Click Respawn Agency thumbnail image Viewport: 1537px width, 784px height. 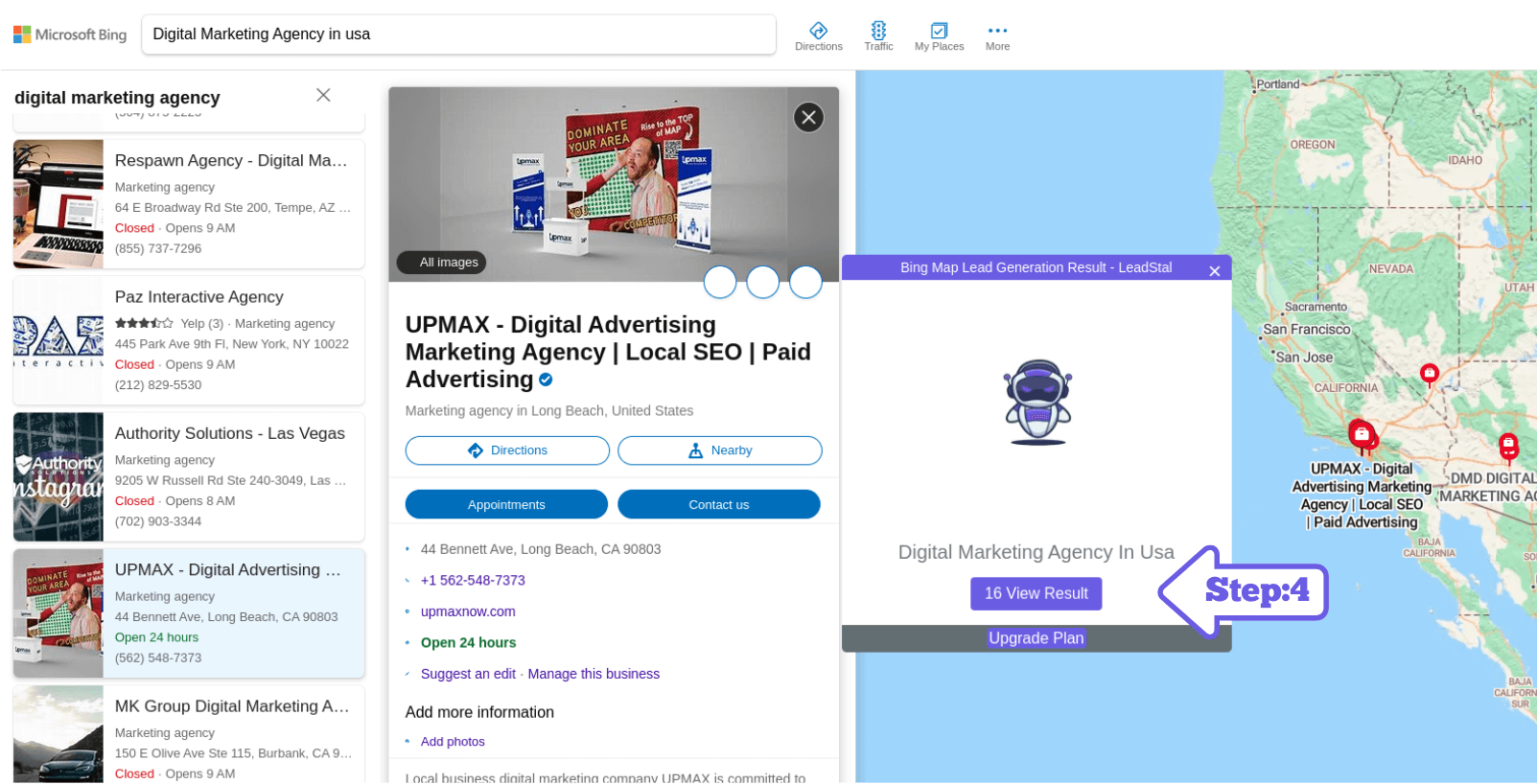click(58, 204)
